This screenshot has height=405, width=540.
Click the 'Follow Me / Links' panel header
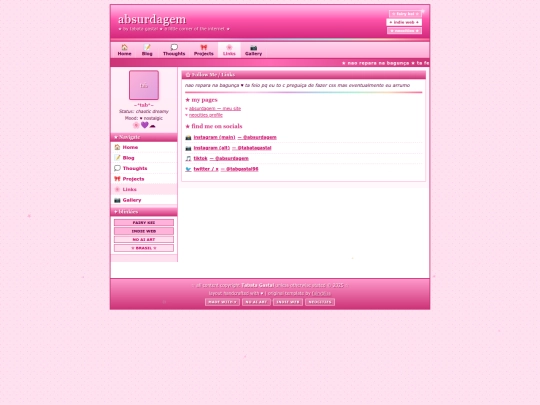pyautogui.click(x=303, y=75)
